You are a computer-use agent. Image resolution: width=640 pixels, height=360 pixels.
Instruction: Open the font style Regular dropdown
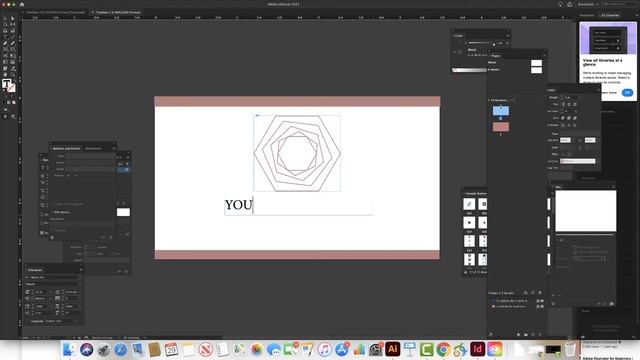tap(53, 284)
